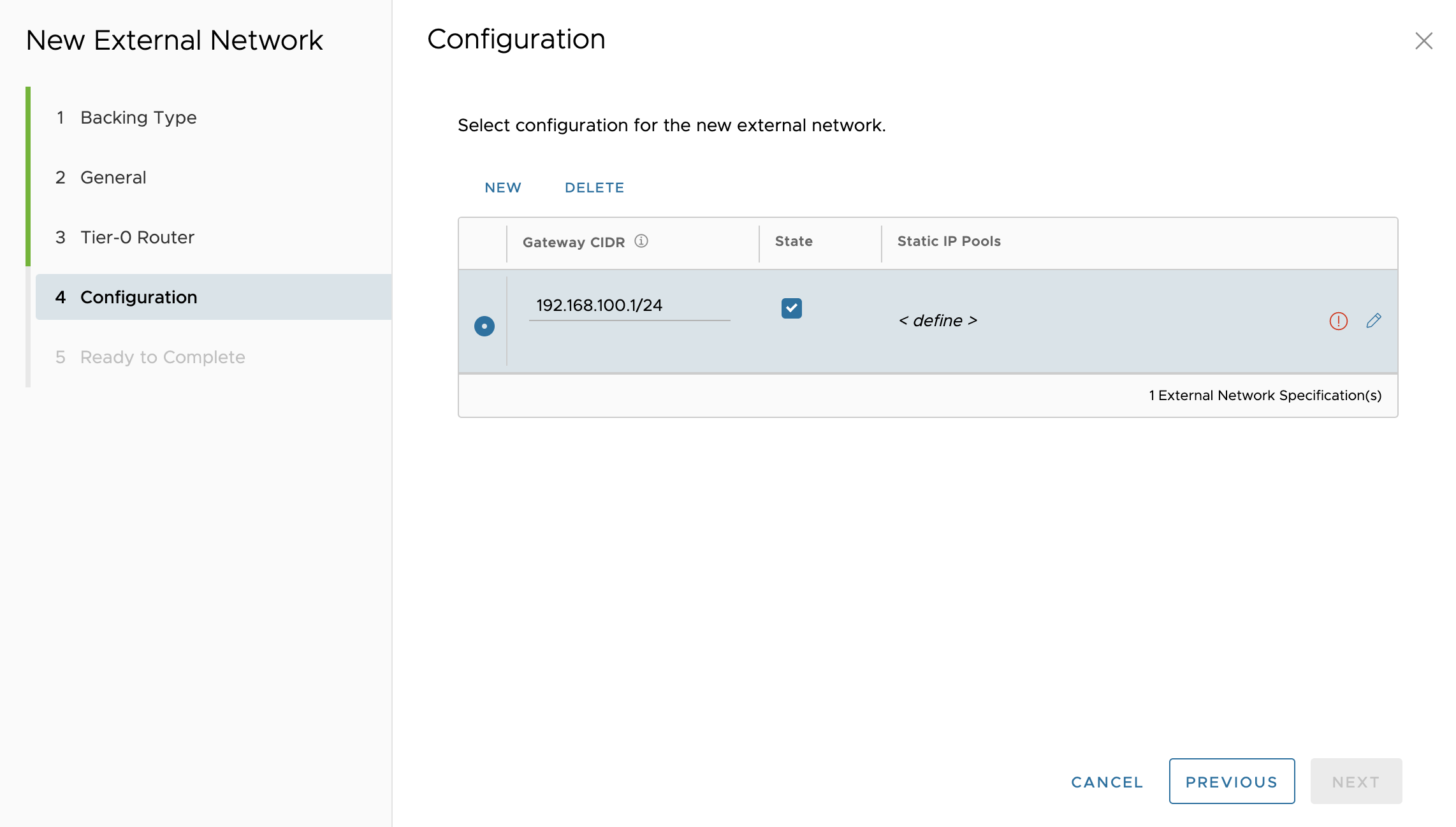Click the pencil edit icon
The height and width of the screenshot is (827, 1456).
(1374, 320)
